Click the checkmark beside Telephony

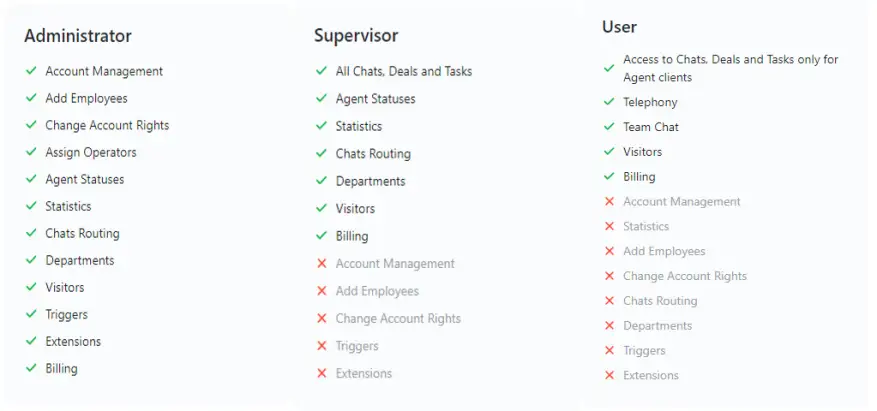click(609, 102)
